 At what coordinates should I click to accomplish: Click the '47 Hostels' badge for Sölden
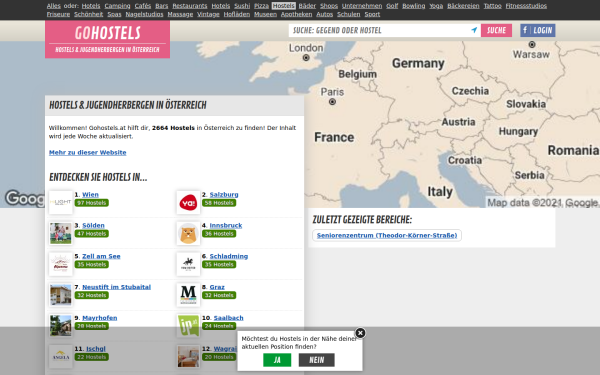91,233
